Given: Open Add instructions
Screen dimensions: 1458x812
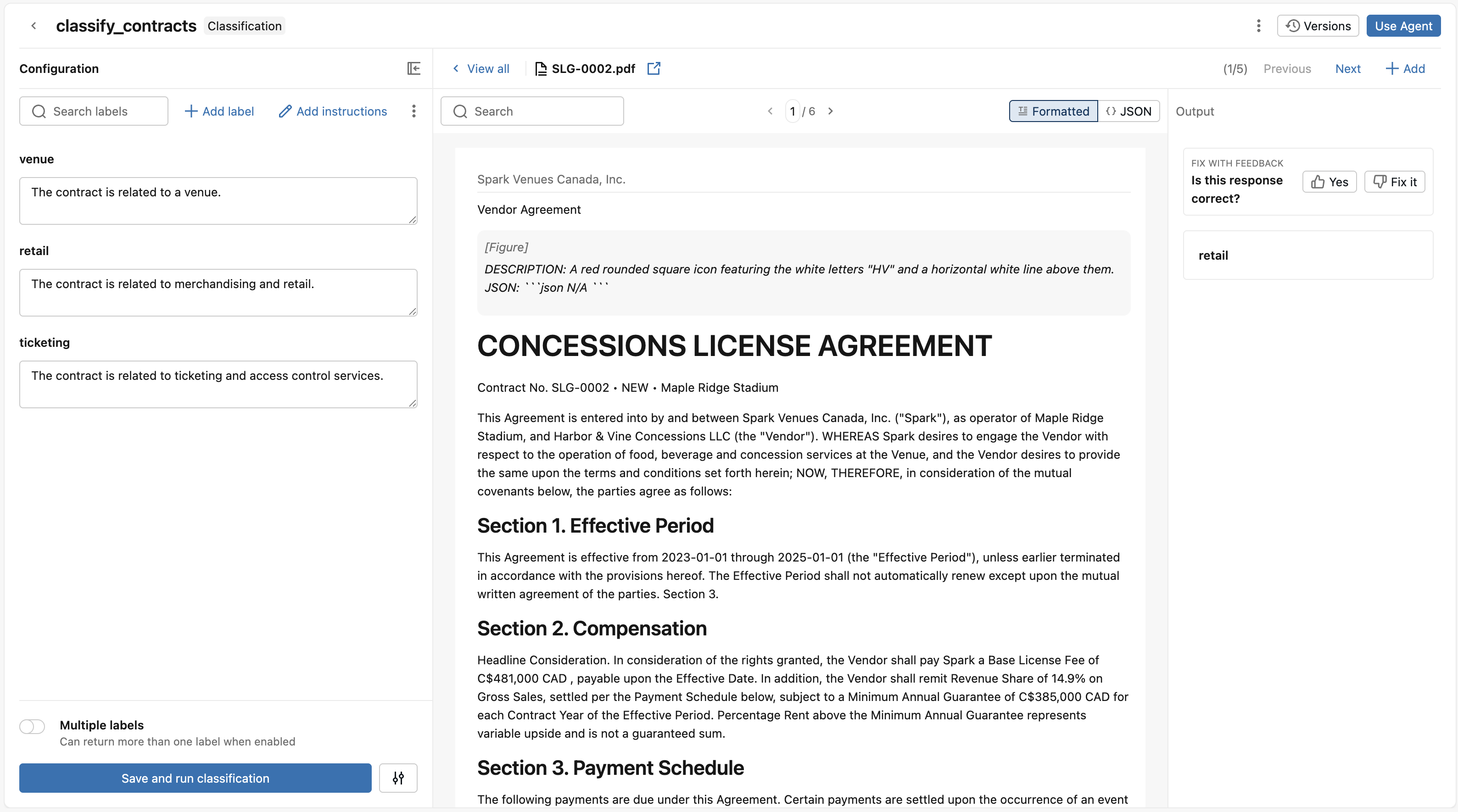Looking at the screenshot, I should [x=333, y=111].
